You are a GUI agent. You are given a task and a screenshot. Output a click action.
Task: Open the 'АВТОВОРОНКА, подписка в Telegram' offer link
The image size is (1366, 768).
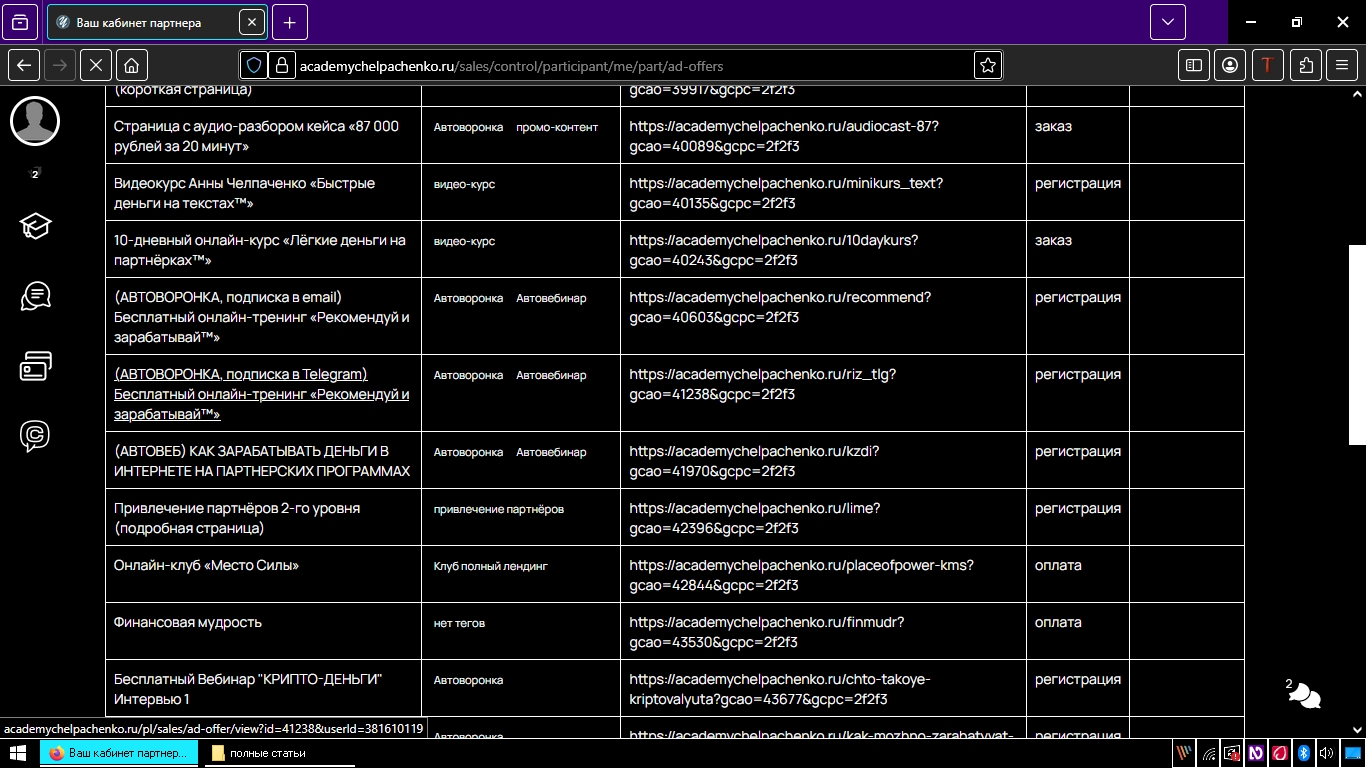click(262, 394)
